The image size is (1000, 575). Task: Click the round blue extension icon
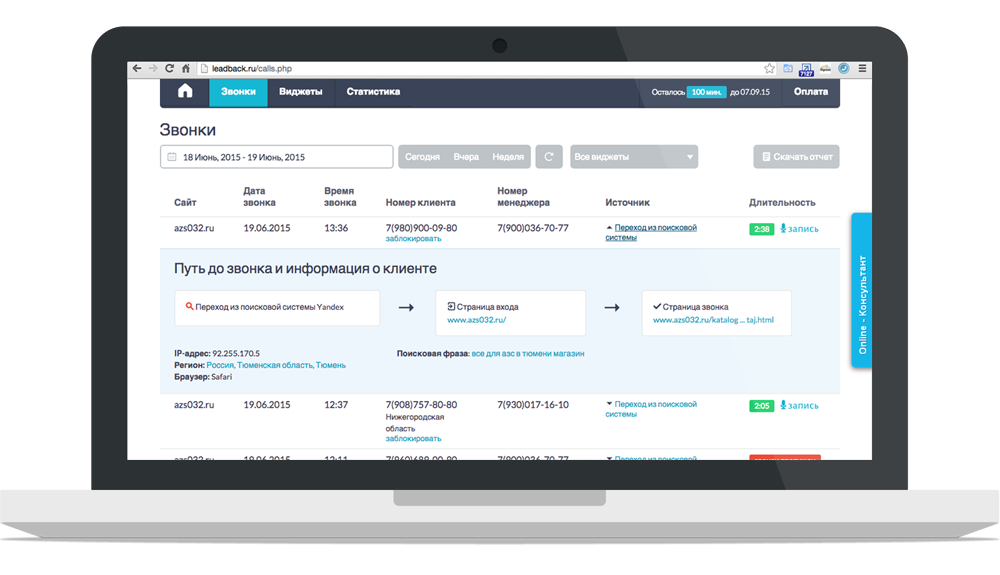(x=844, y=68)
